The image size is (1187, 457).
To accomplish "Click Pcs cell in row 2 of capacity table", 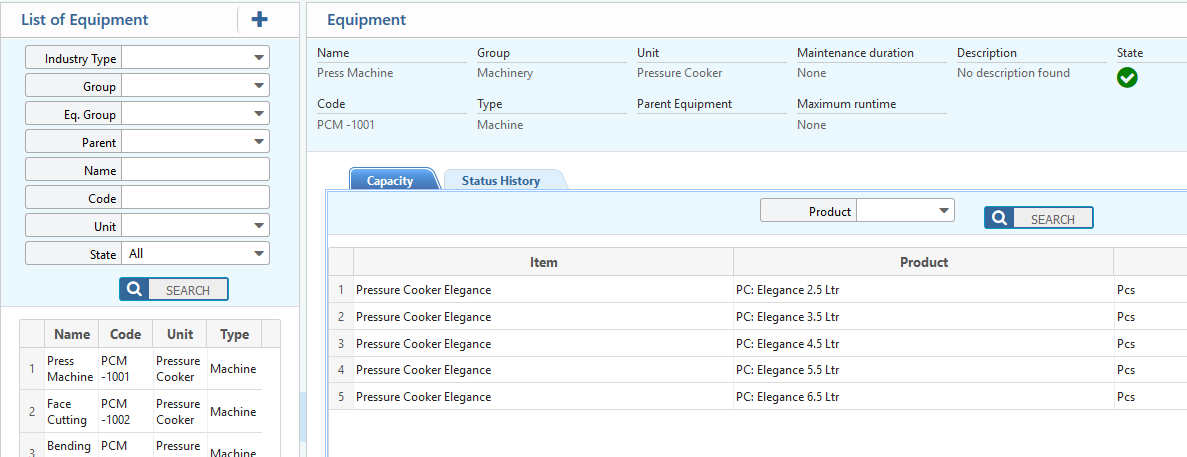I will click(x=1150, y=316).
